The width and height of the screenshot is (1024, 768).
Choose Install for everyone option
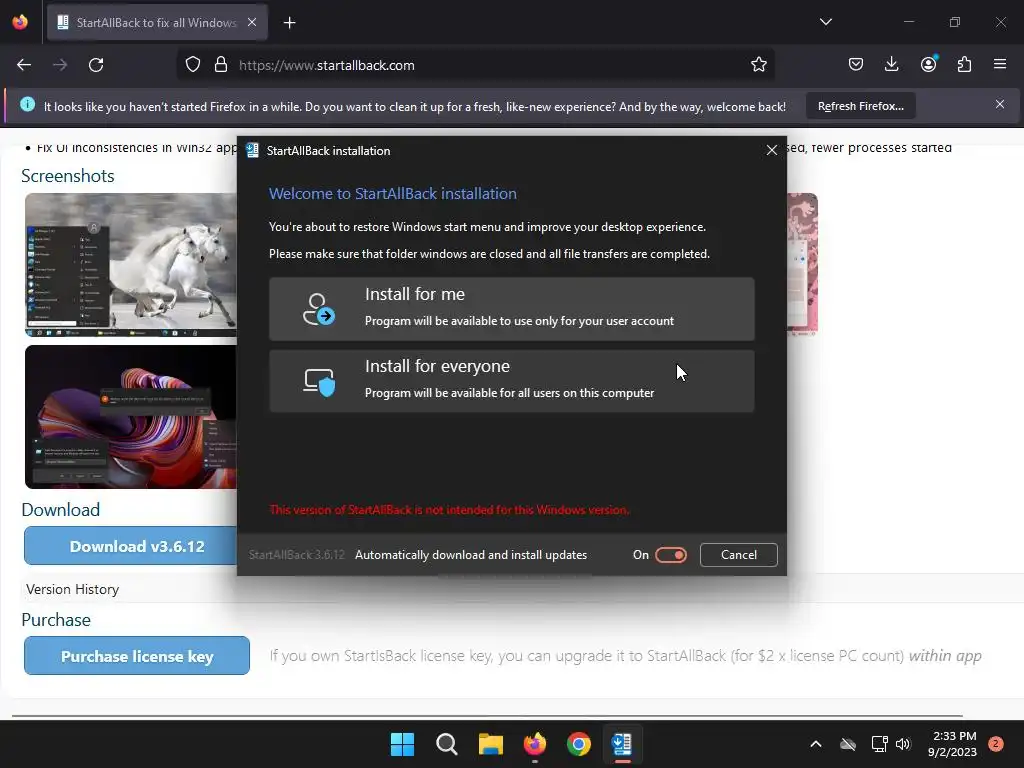(x=511, y=381)
